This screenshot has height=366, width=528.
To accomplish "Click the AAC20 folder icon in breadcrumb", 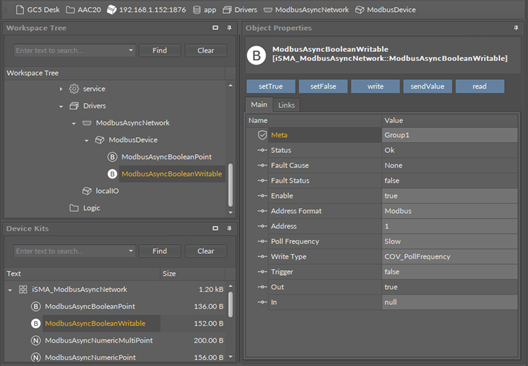I will pos(70,10).
